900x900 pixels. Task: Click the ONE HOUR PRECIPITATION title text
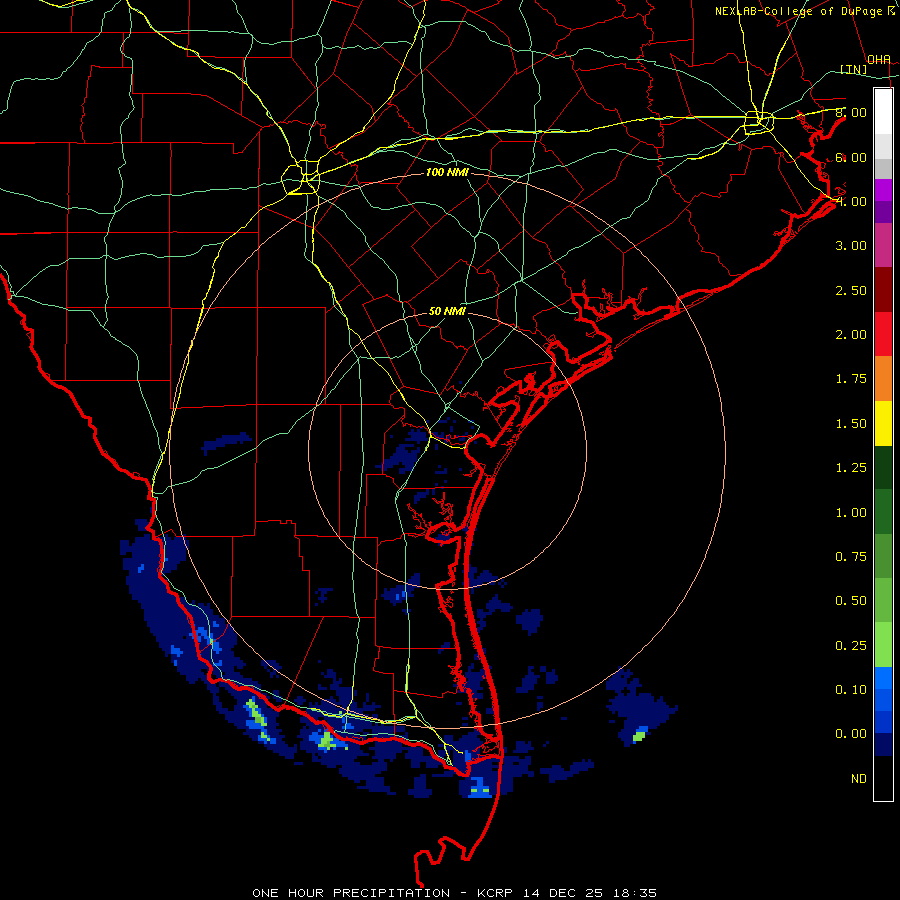(x=351, y=893)
